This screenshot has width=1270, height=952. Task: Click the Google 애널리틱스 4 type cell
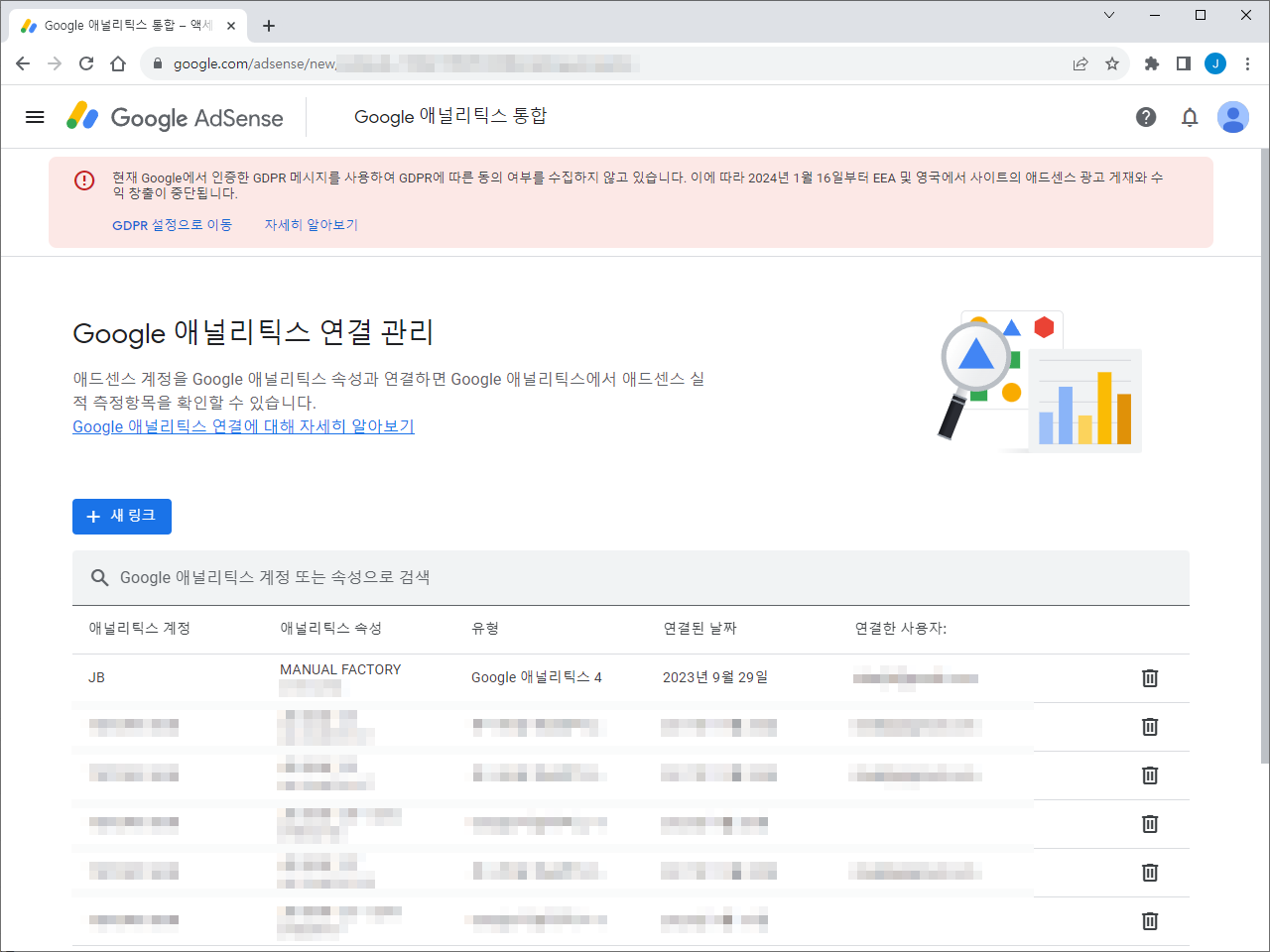pyautogui.click(x=537, y=678)
